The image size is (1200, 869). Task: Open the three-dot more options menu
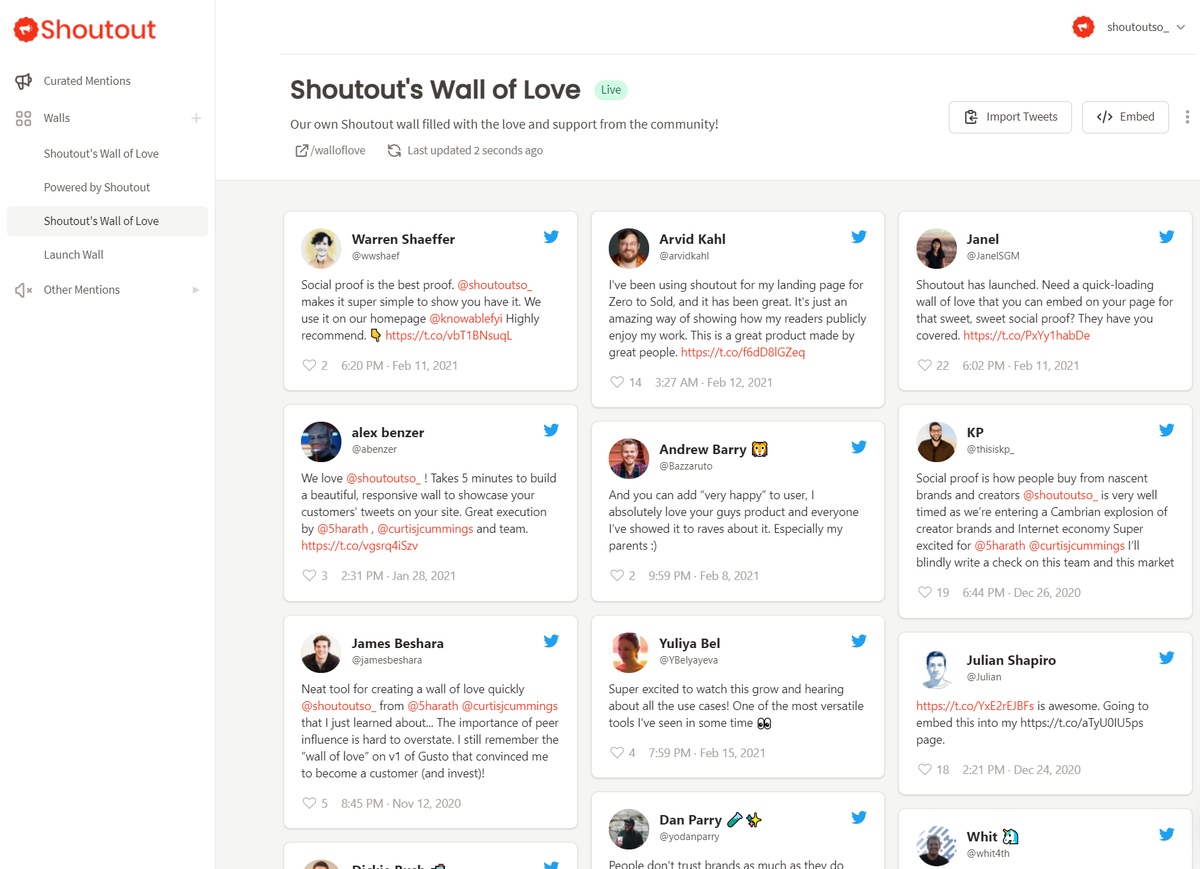[x=1187, y=117]
